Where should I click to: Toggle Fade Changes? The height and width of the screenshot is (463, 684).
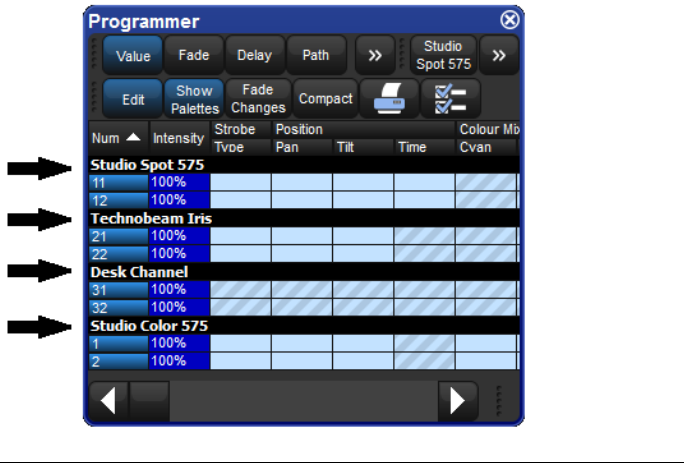pyautogui.click(x=258, y=99)
